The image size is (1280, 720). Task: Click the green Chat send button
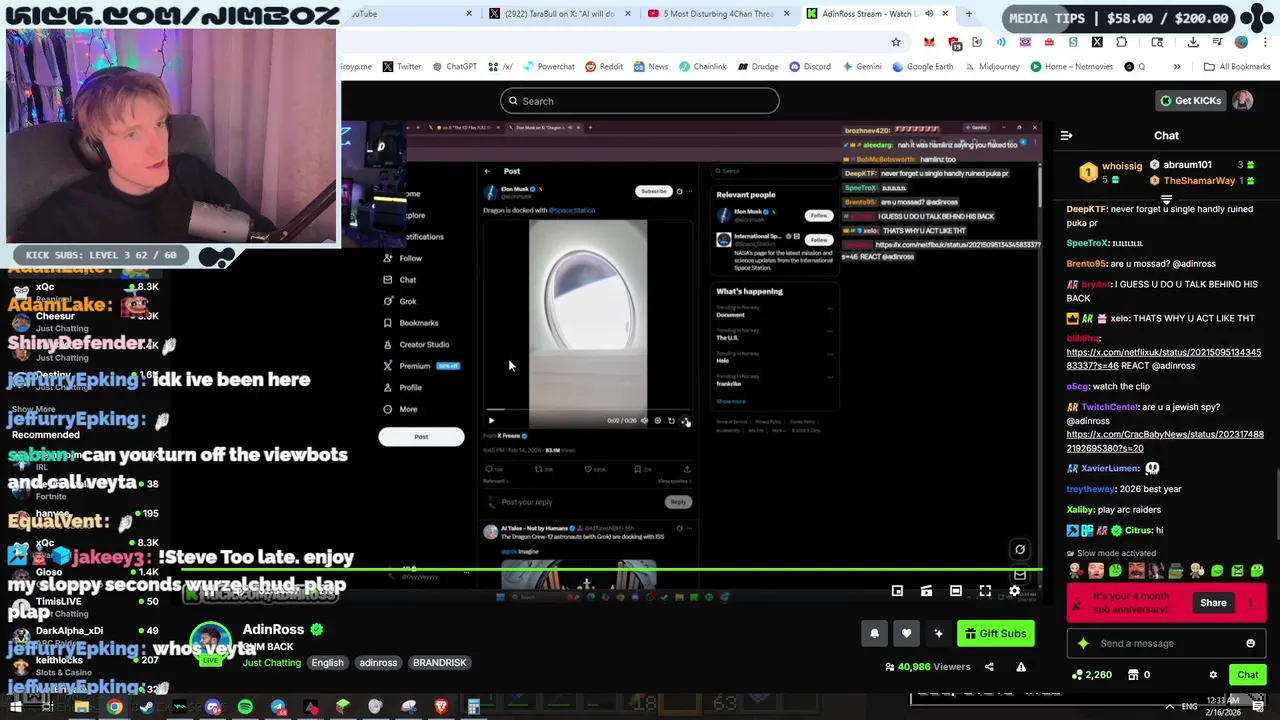[x=1247, y=675]
